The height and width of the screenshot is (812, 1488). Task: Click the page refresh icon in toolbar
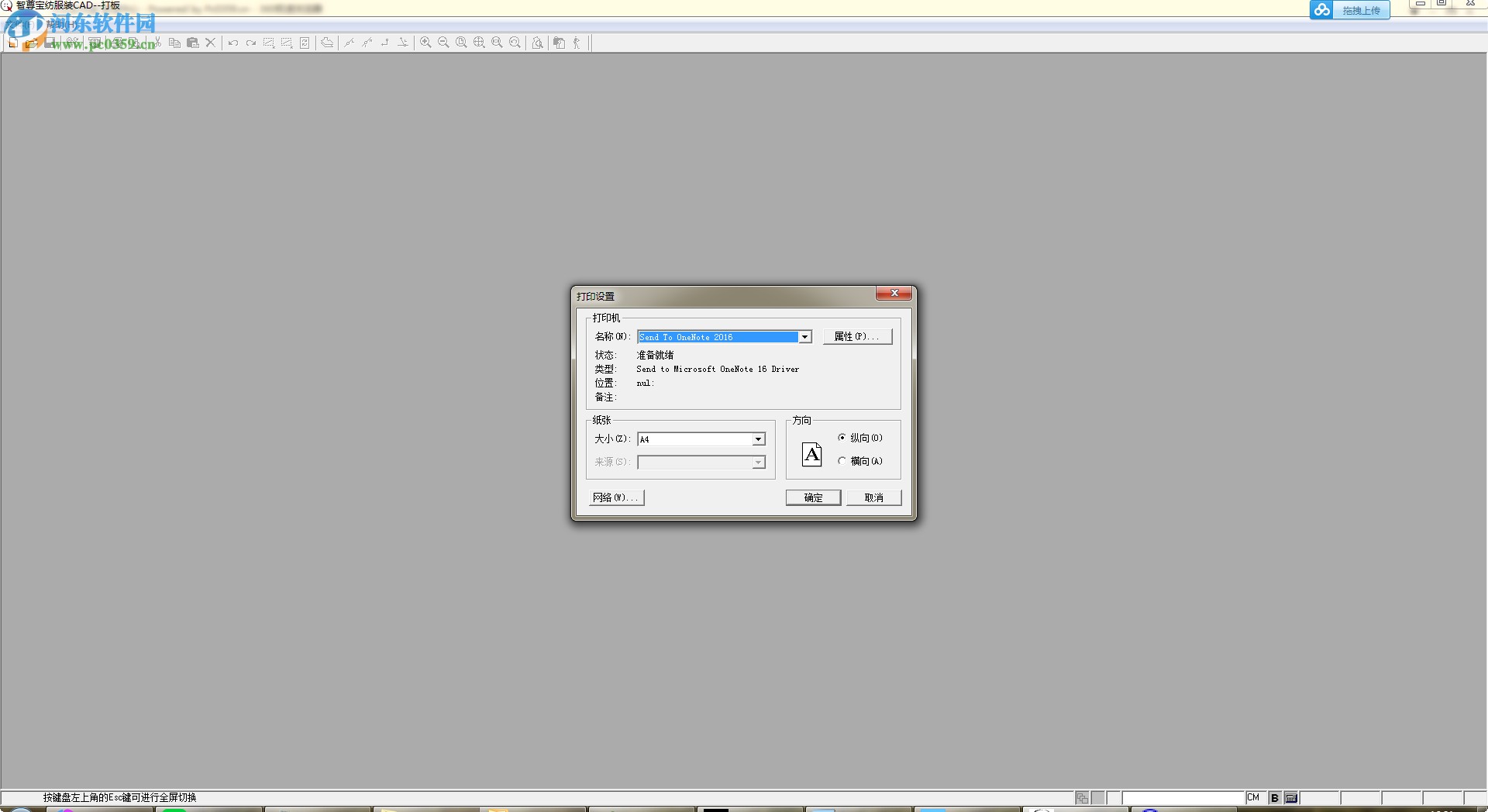[305, 43]
